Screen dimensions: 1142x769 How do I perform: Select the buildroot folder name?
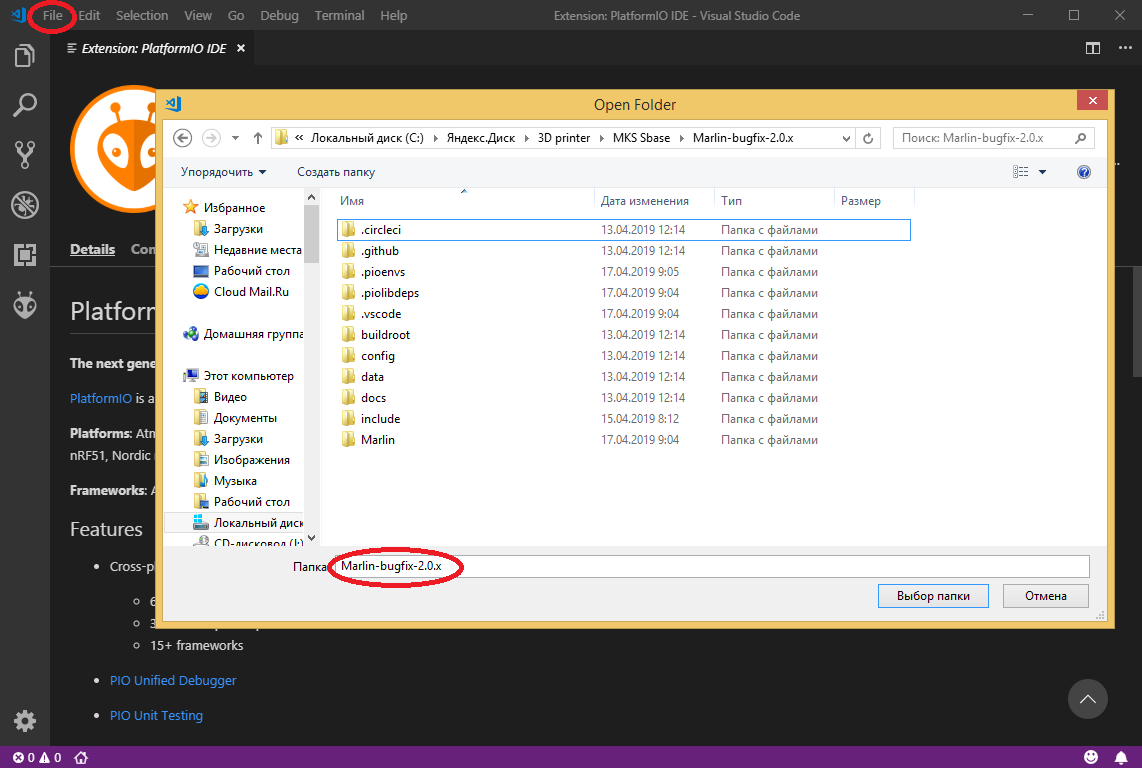click(385, 335)
